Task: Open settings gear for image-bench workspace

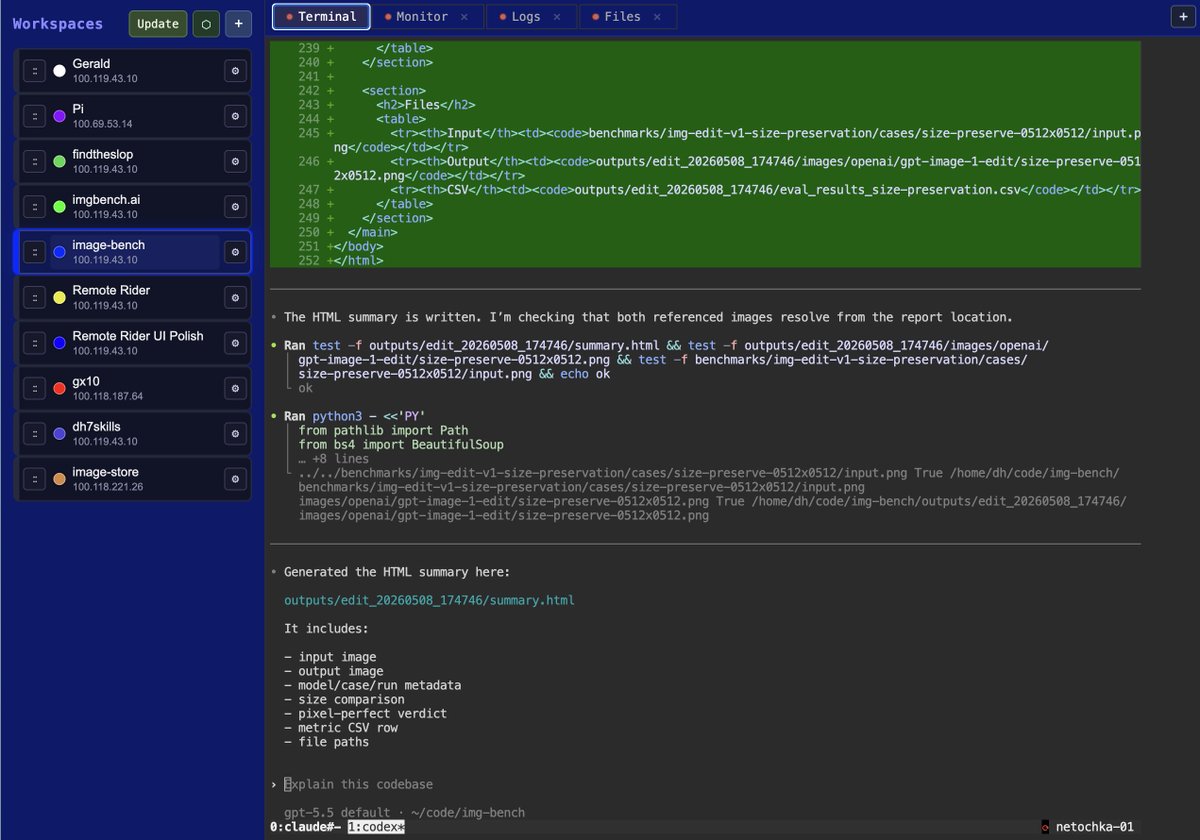Action: pyautogui.click(x=235, y=252)
